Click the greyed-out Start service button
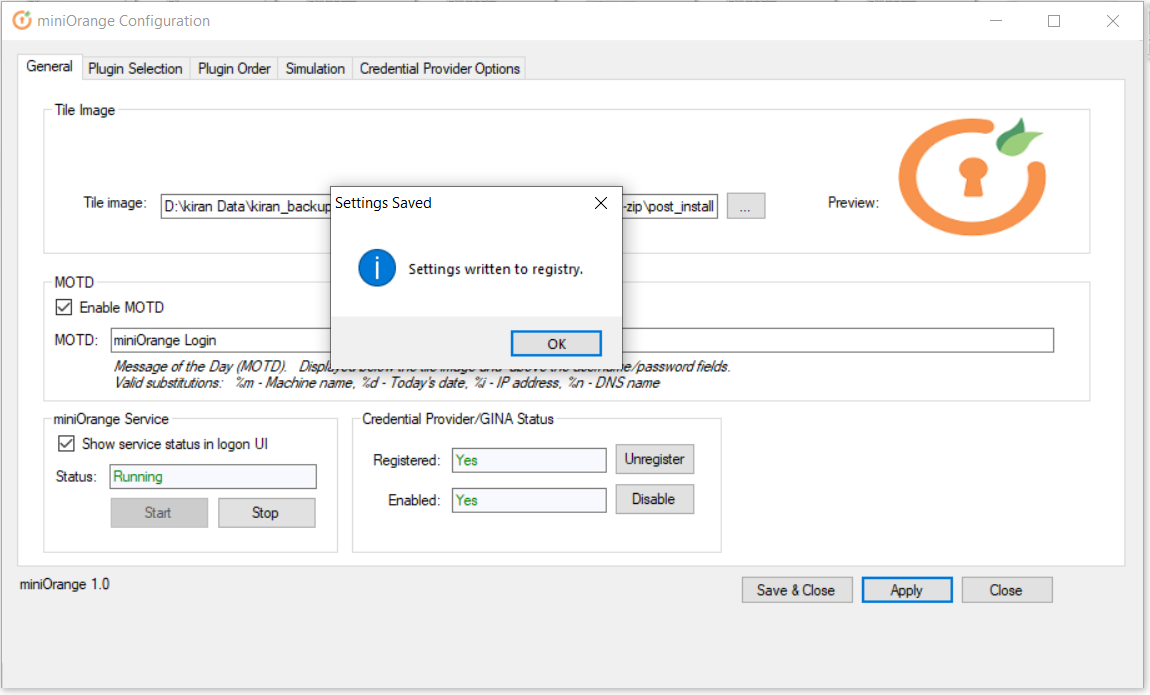The height and width of the screenshot is (695, 1150). (x=159, y=512)
